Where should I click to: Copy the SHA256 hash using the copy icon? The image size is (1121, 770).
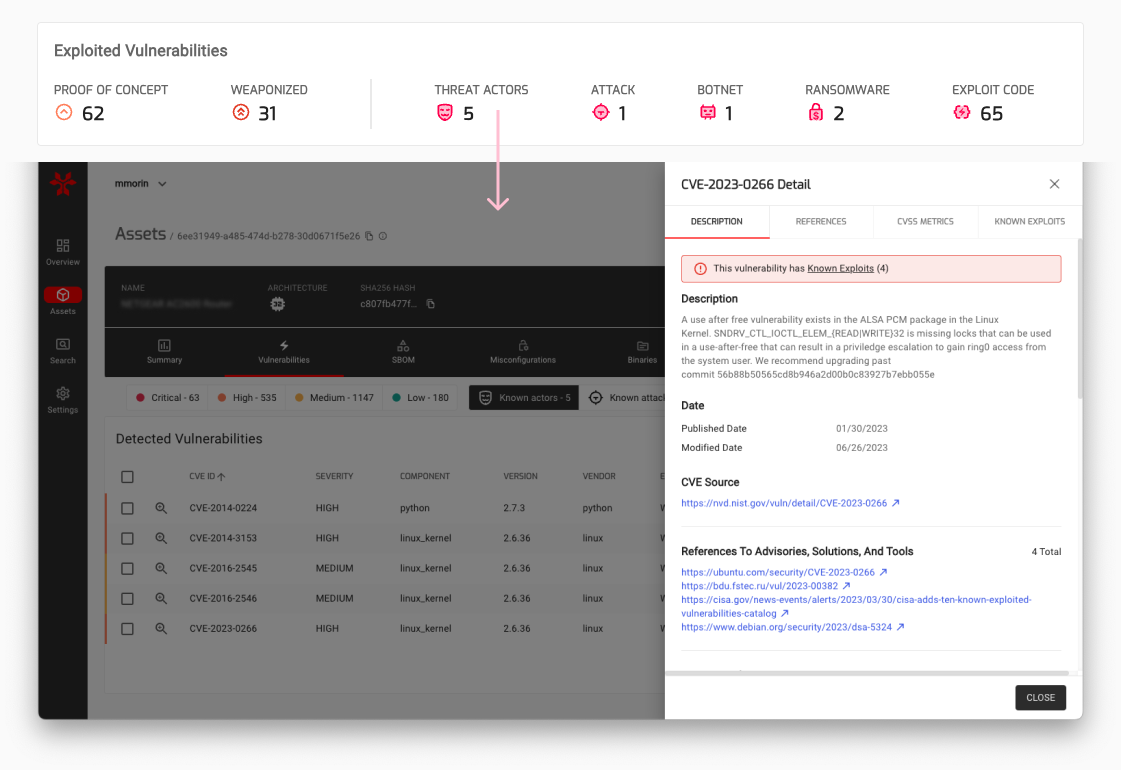(431, 306)
